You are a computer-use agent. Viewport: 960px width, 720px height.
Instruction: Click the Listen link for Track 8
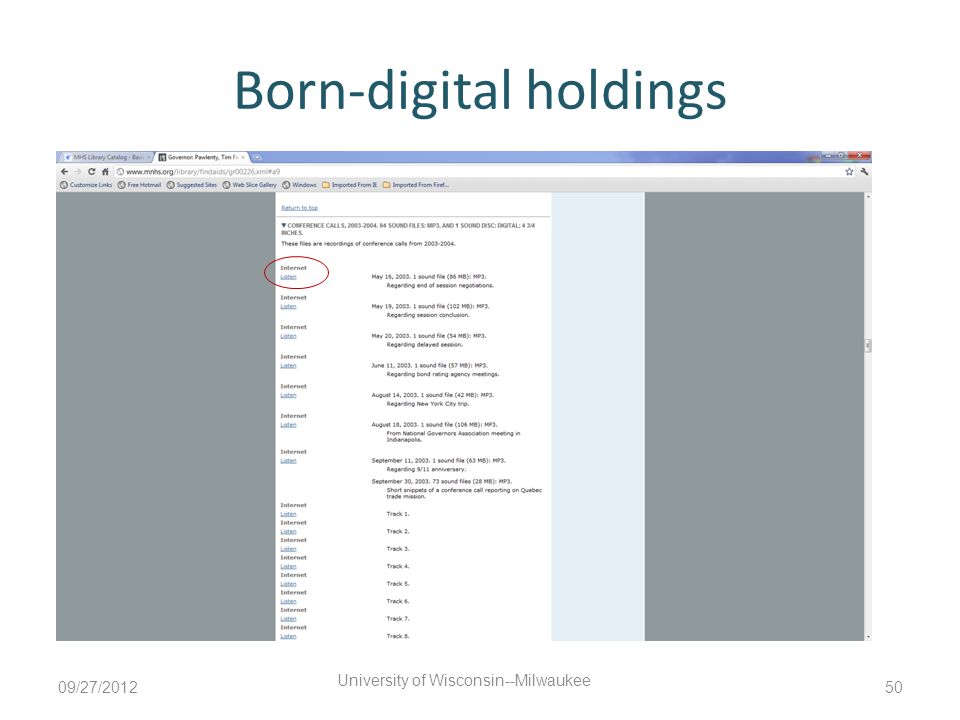(x=288, y=636)
